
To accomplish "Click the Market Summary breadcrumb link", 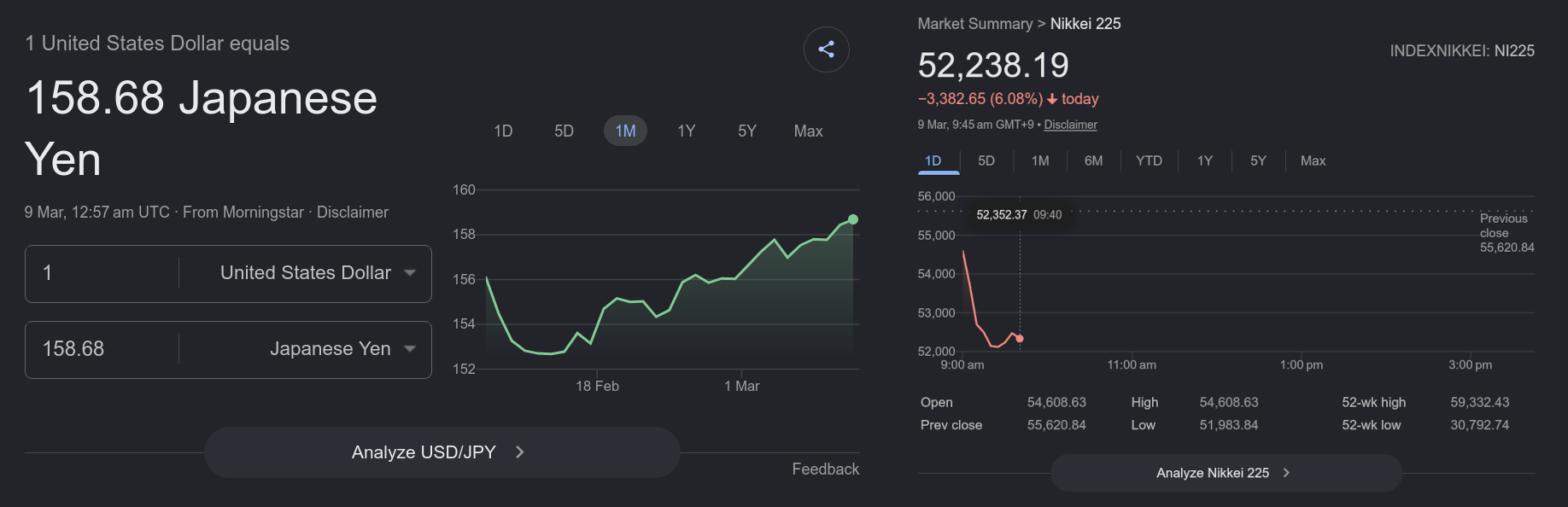I will [974, 24].
